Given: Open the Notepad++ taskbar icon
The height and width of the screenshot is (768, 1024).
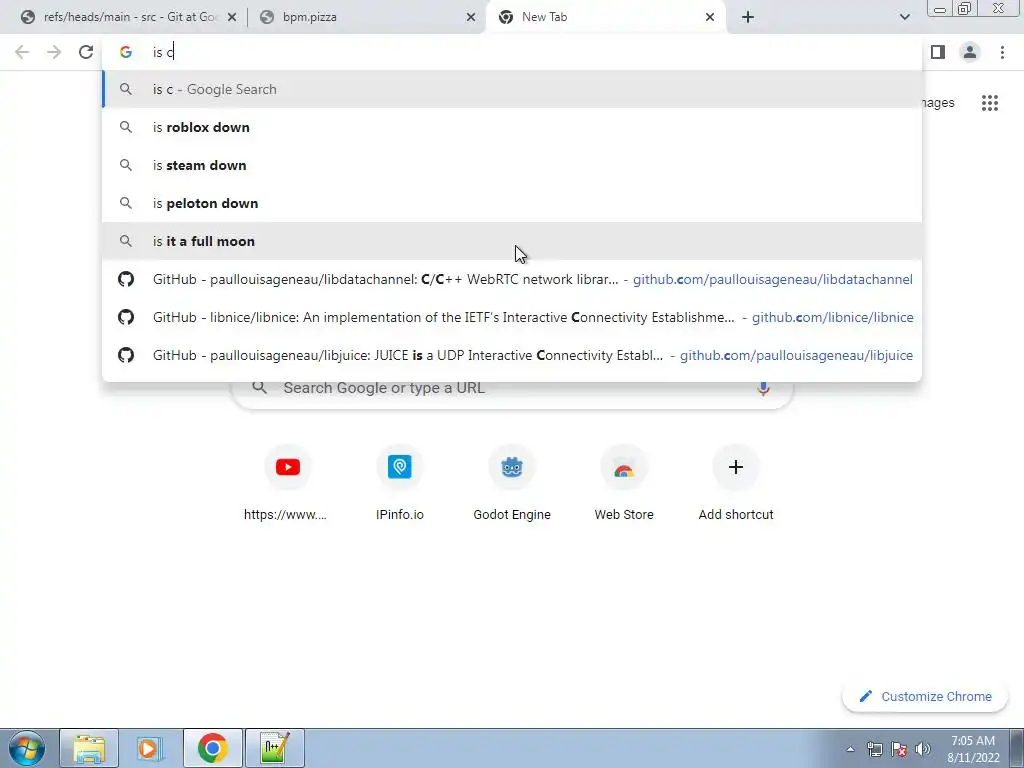Looking at the screenshot, I should tap(274, 748).
